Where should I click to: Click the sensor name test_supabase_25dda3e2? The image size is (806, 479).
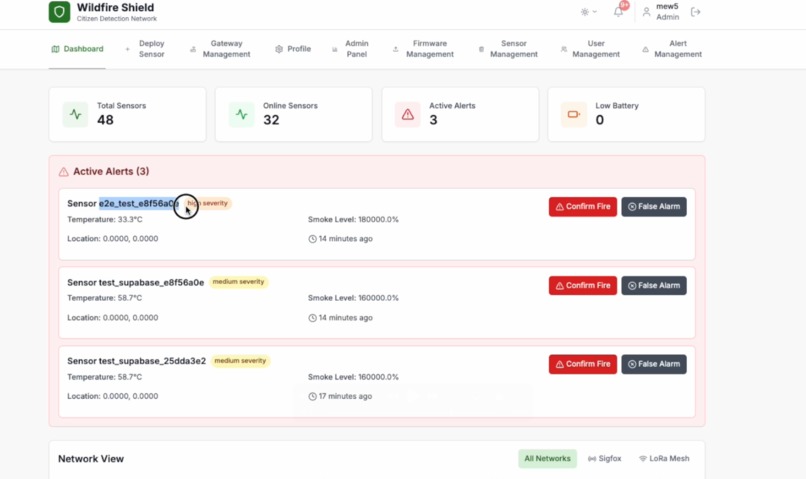tap(152, 361)
